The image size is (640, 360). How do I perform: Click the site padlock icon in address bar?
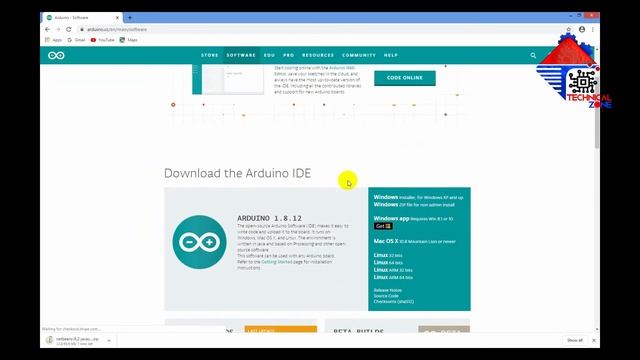point(82,29)
